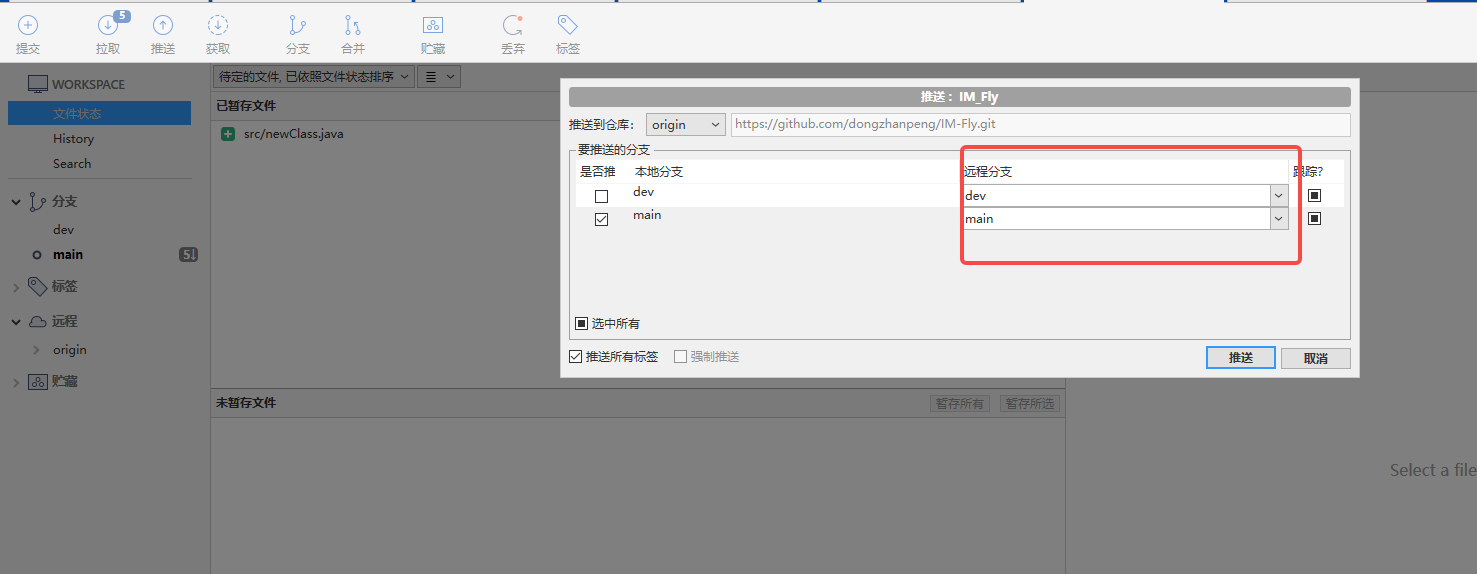Click the 已暂存文件 section header
1477x574 pixels.
click(x=246, y=106)
